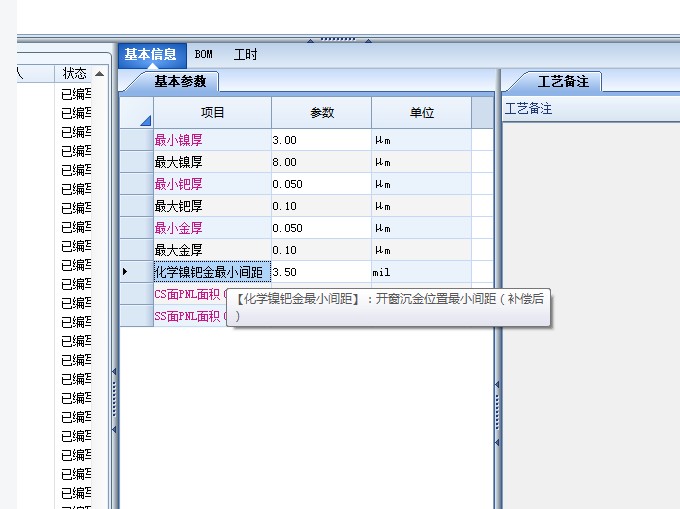The height and width of the screenshot is (509, 680).
Task: Select the 工艺备注 panel tab
Action: [x=563, y=82]
